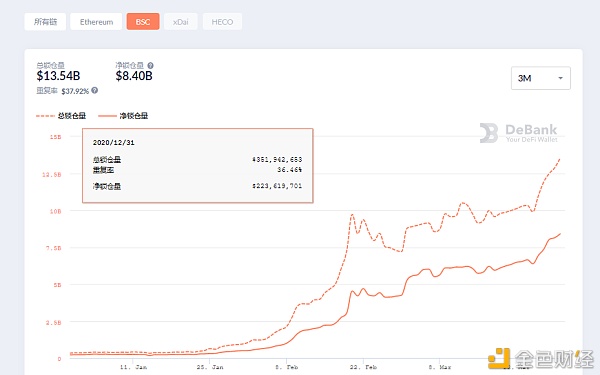
Task: Select the BSC chain tab
Action: 143,22
